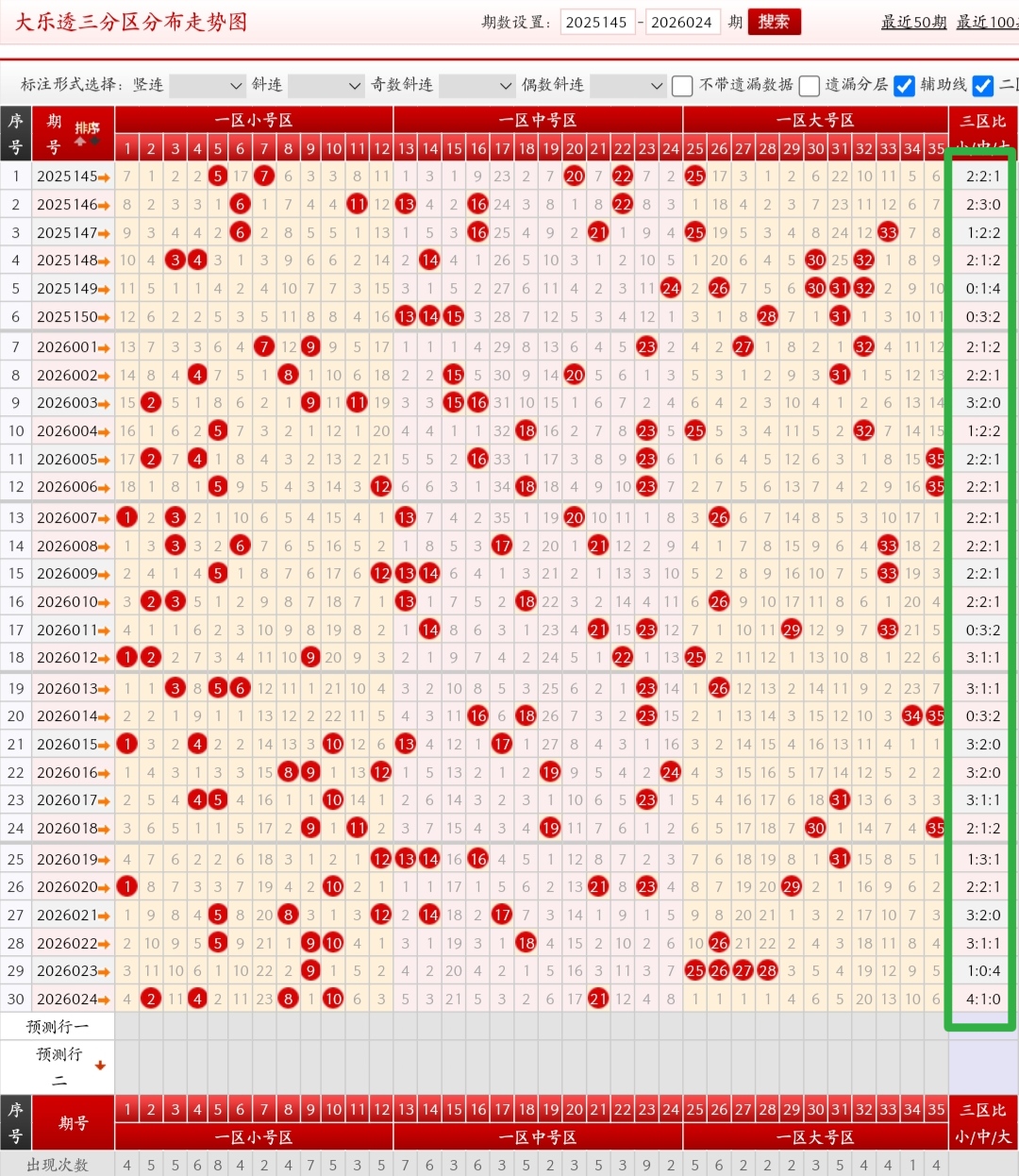Expand the 奇数斜连 dropdown

476,86
